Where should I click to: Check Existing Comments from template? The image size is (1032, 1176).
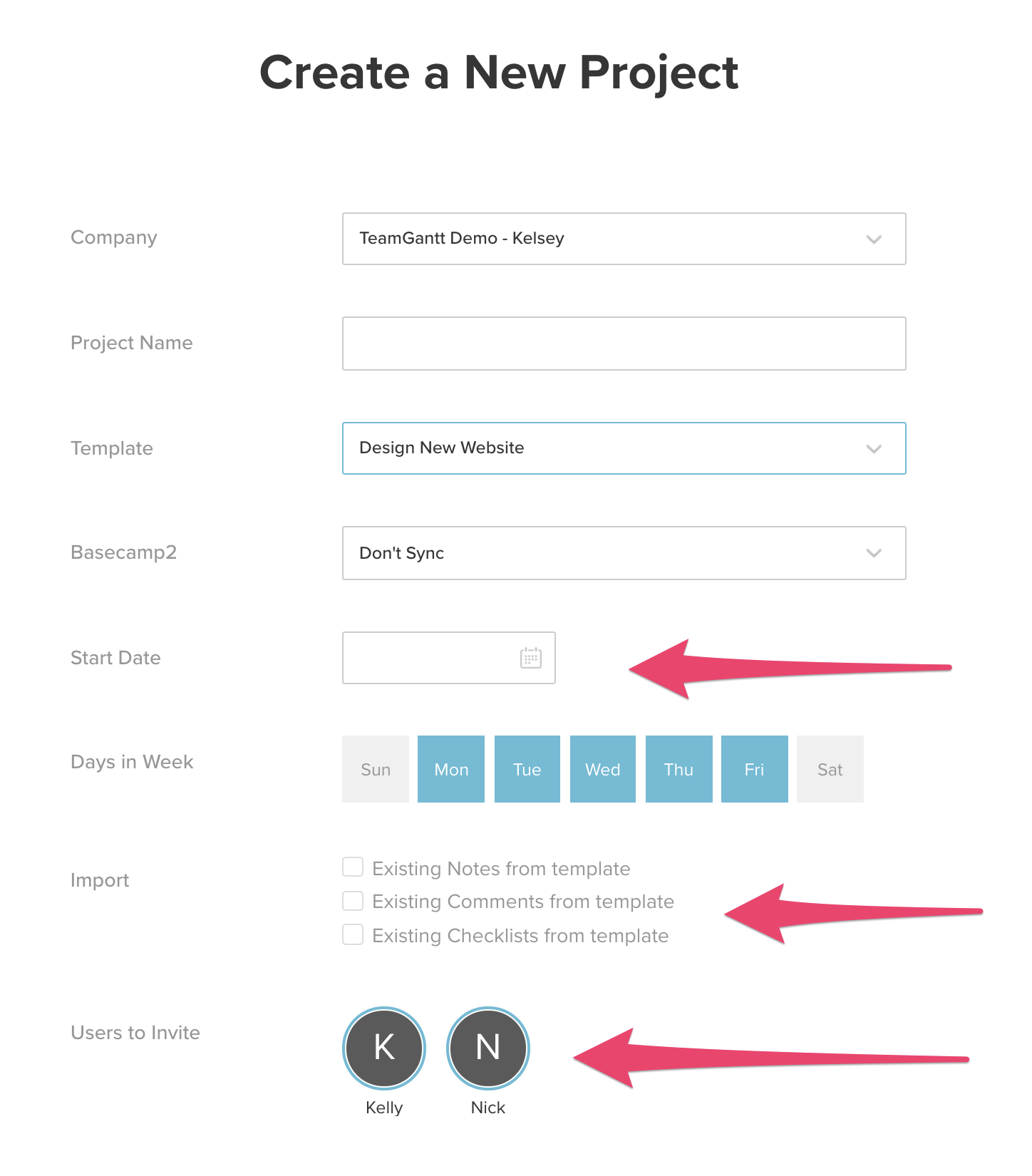click(x=353, y=900)
